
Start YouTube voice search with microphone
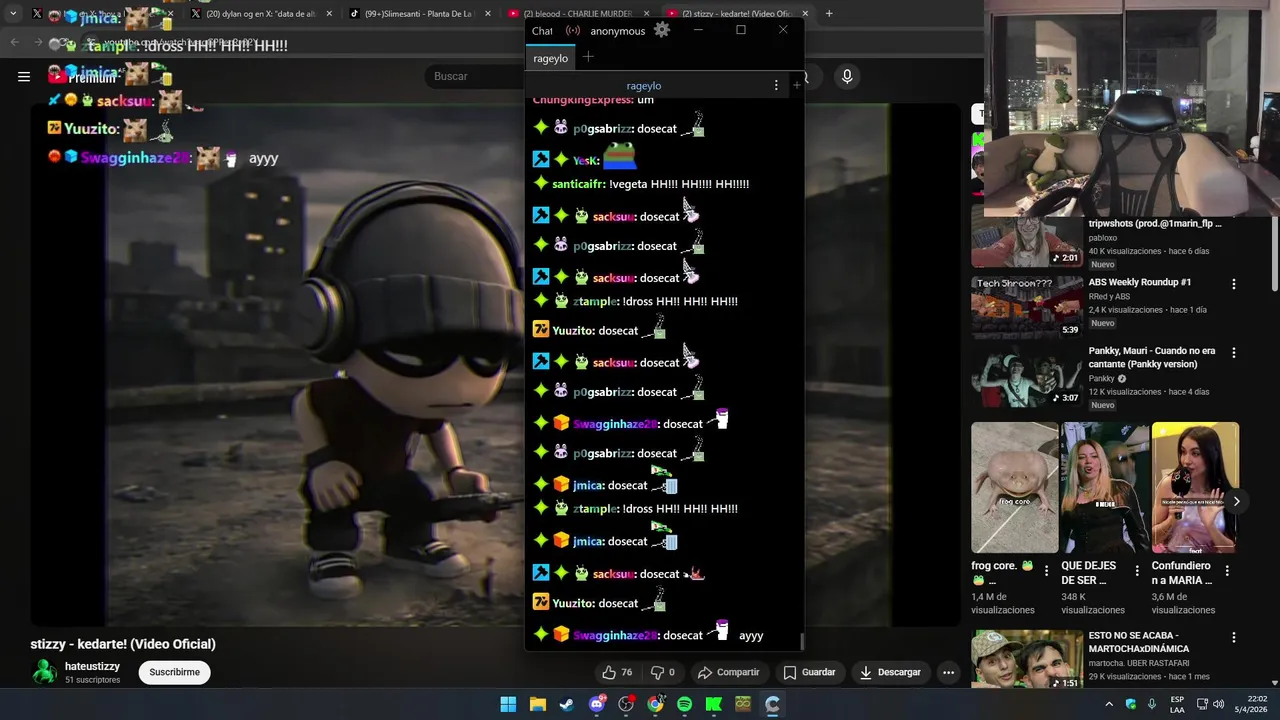coord(847,76)
